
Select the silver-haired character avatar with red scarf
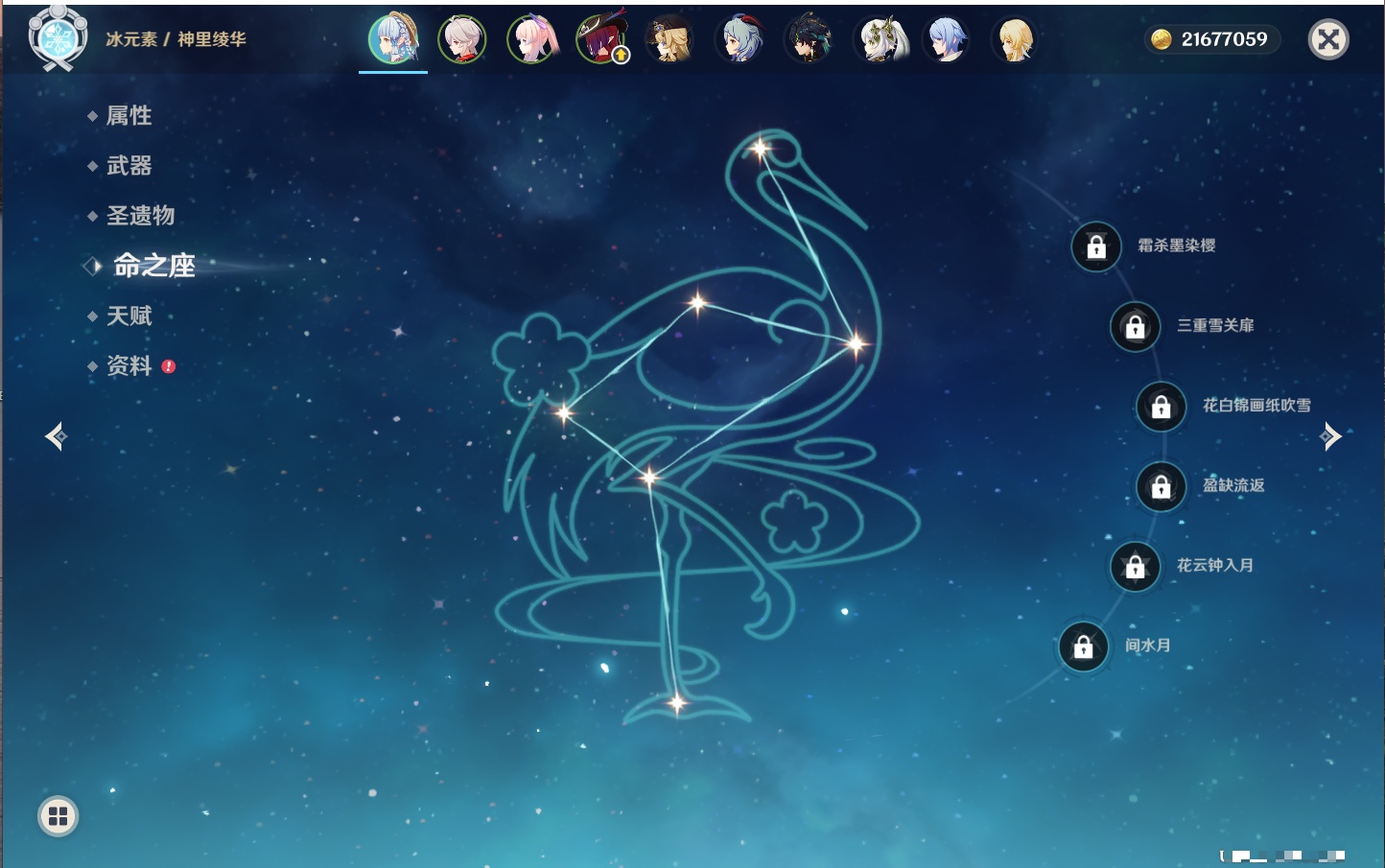[x=462, y=40]
